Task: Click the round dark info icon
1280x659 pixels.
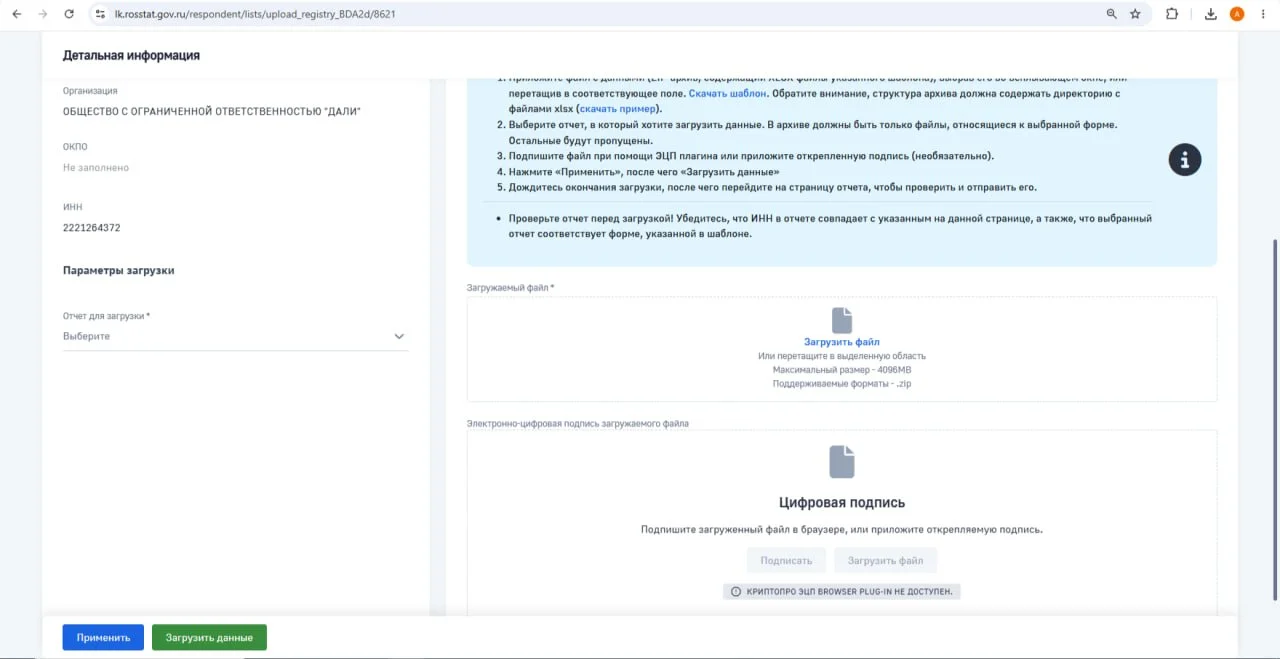Action: 1185,159
